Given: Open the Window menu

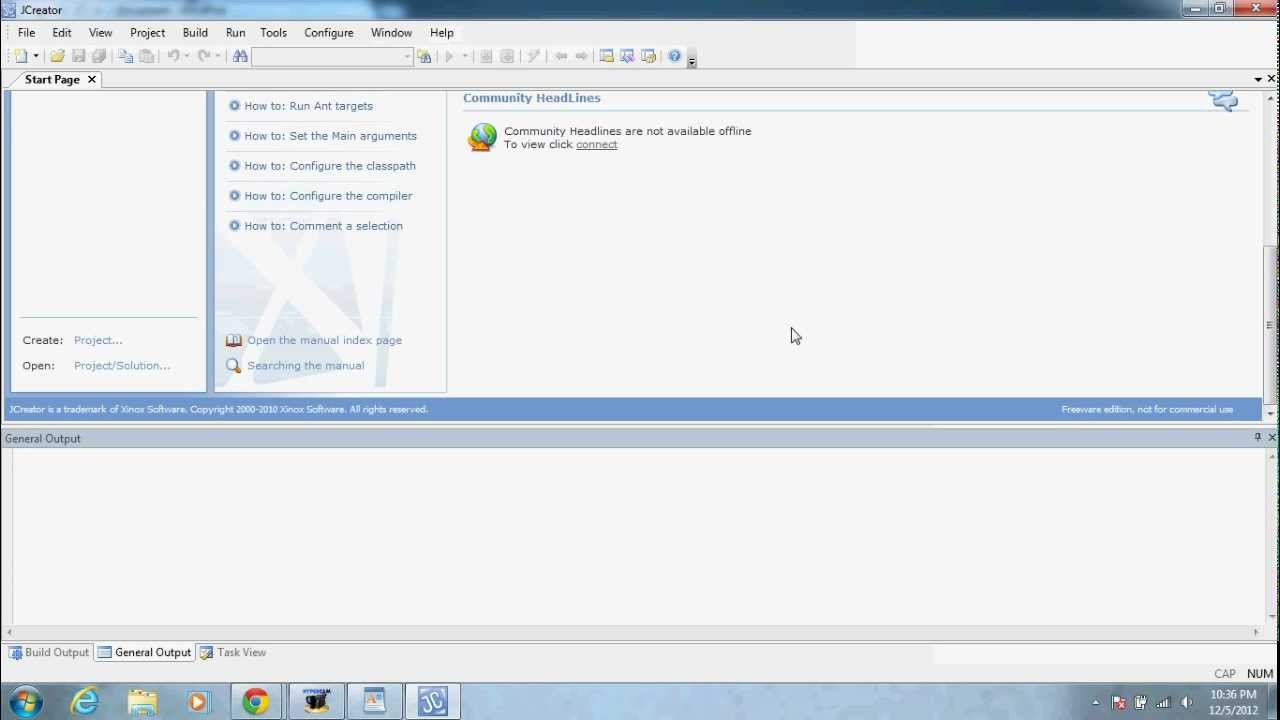Looking at the screenshot, I should [391, 33].
